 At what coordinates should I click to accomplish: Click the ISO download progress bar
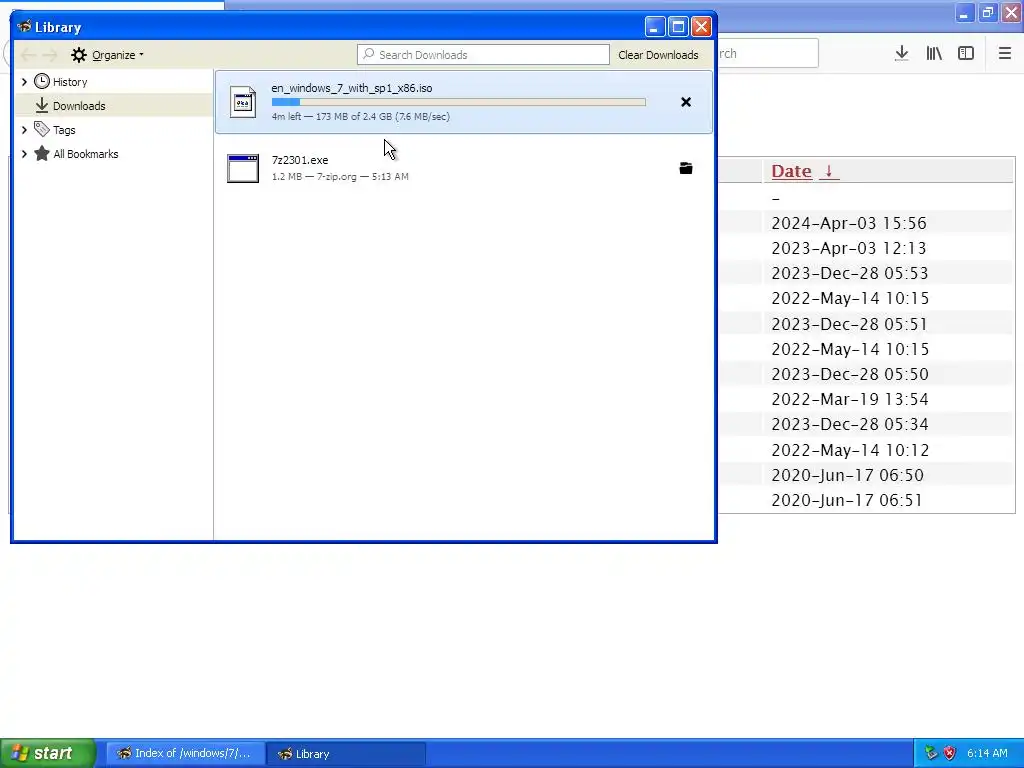(x=458, y=102)
